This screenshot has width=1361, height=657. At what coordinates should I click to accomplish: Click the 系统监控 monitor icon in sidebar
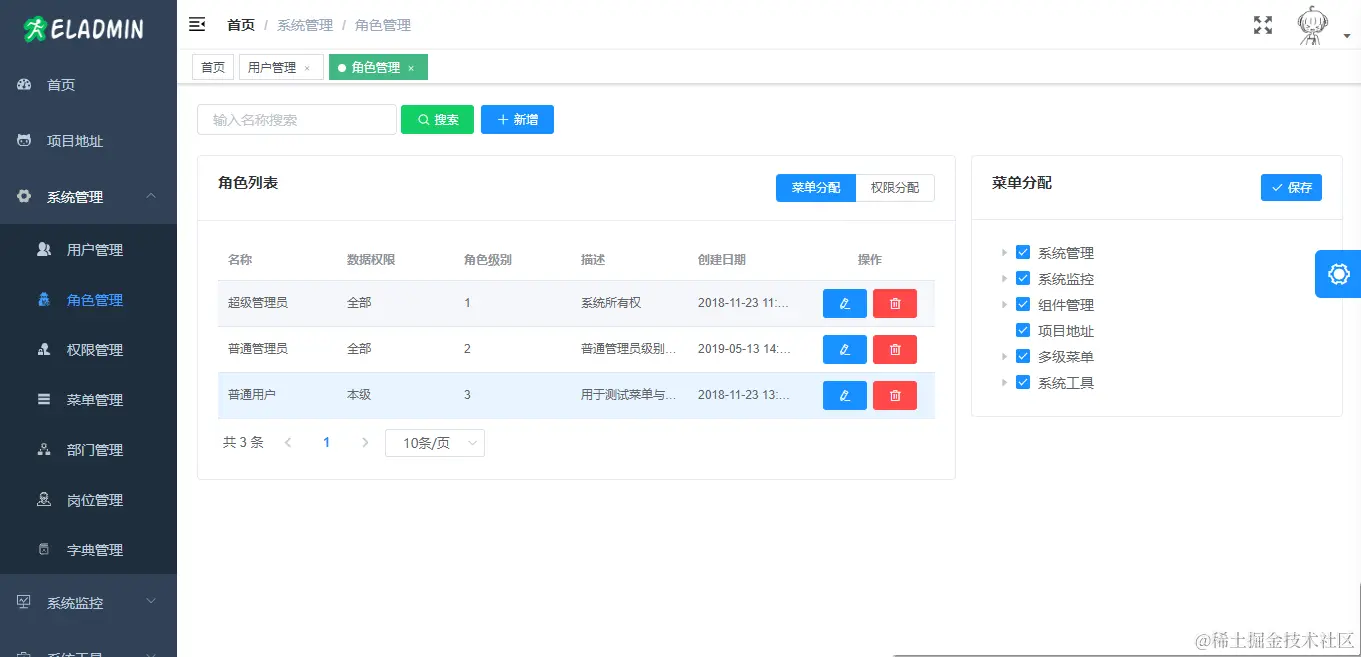pyautogui.click(x=25, y=602)
